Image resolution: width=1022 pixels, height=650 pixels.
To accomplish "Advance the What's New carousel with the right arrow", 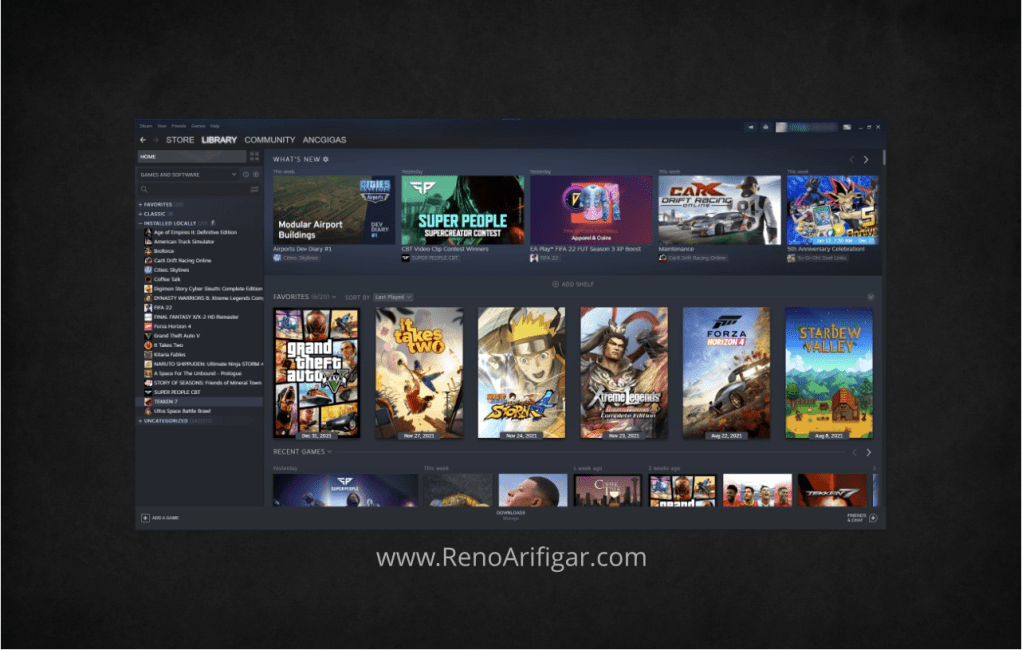I will (866, 159).
